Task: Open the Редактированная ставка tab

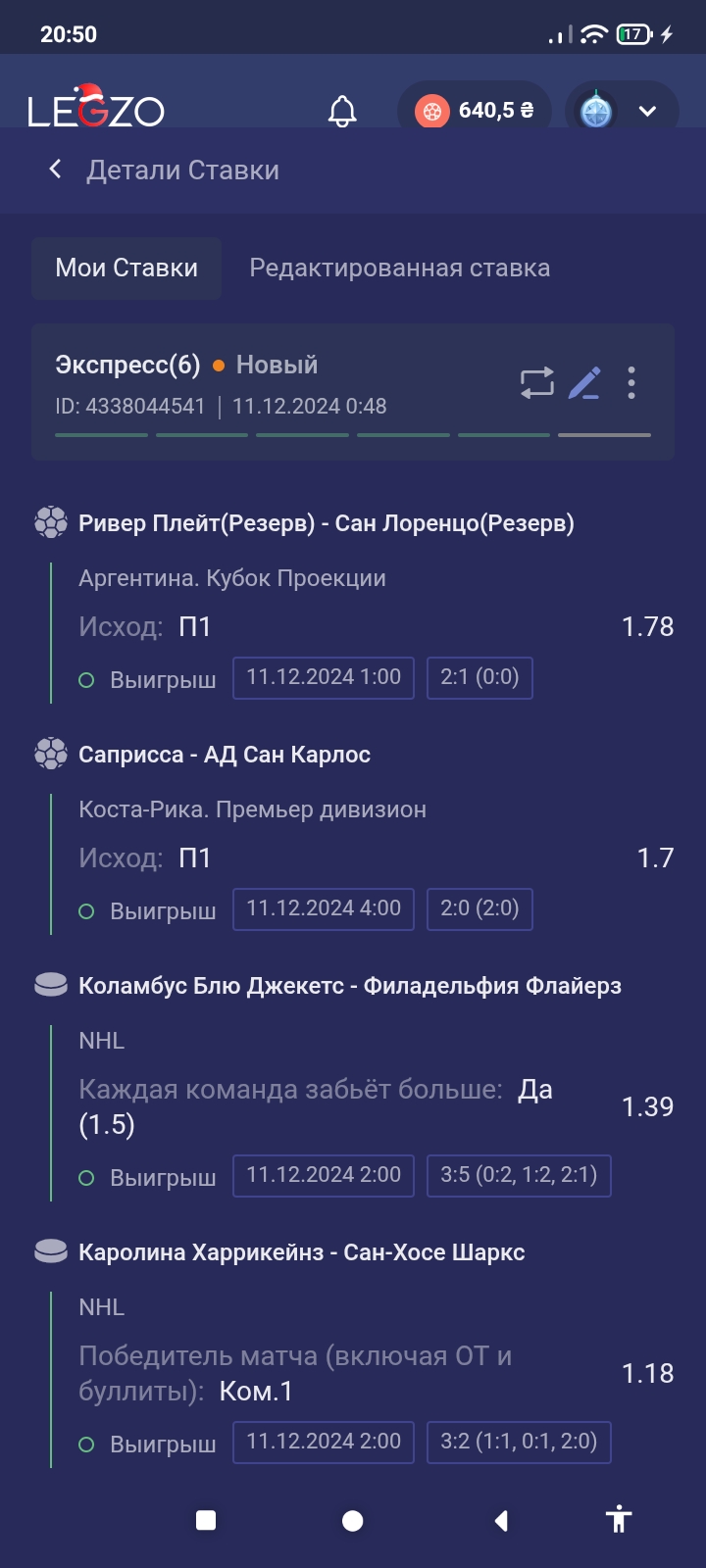Action: point(399,268)
